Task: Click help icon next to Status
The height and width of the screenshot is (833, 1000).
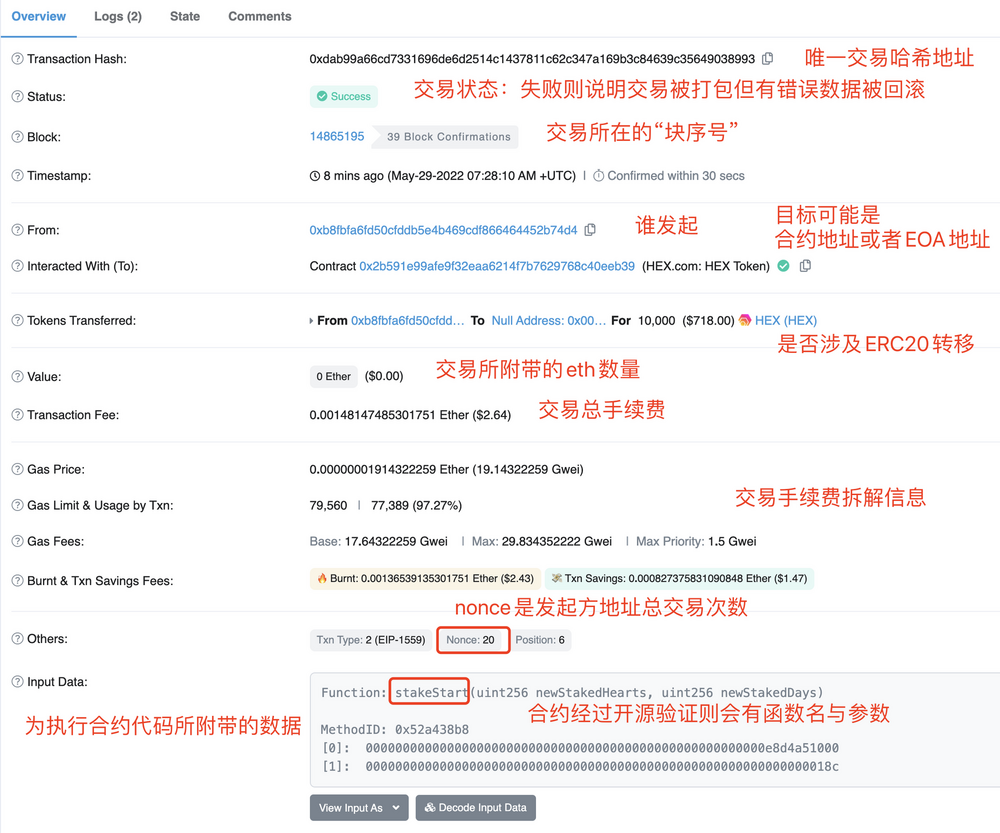Action: pos(17,96)
